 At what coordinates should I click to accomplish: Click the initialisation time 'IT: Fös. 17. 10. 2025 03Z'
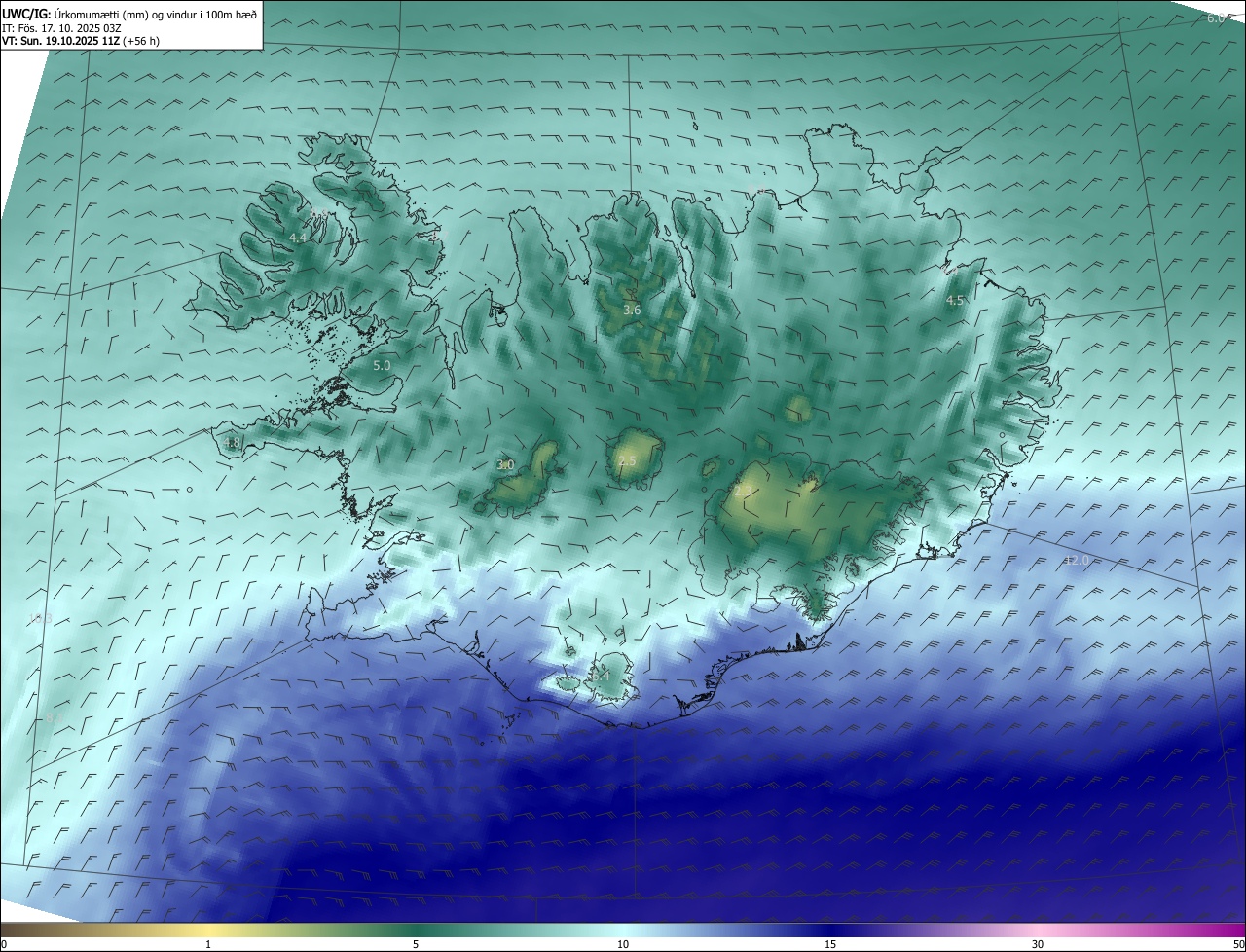[61, 27]
